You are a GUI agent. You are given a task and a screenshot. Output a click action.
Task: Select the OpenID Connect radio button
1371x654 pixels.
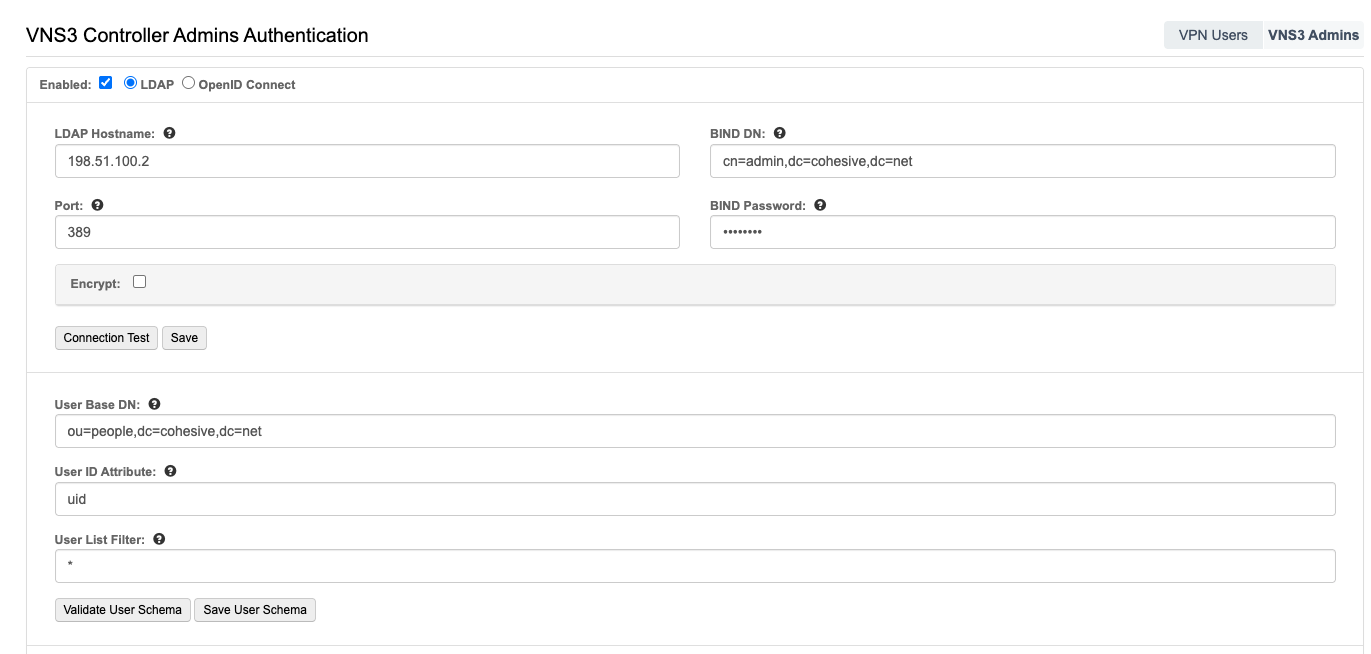tap(188, 83)
